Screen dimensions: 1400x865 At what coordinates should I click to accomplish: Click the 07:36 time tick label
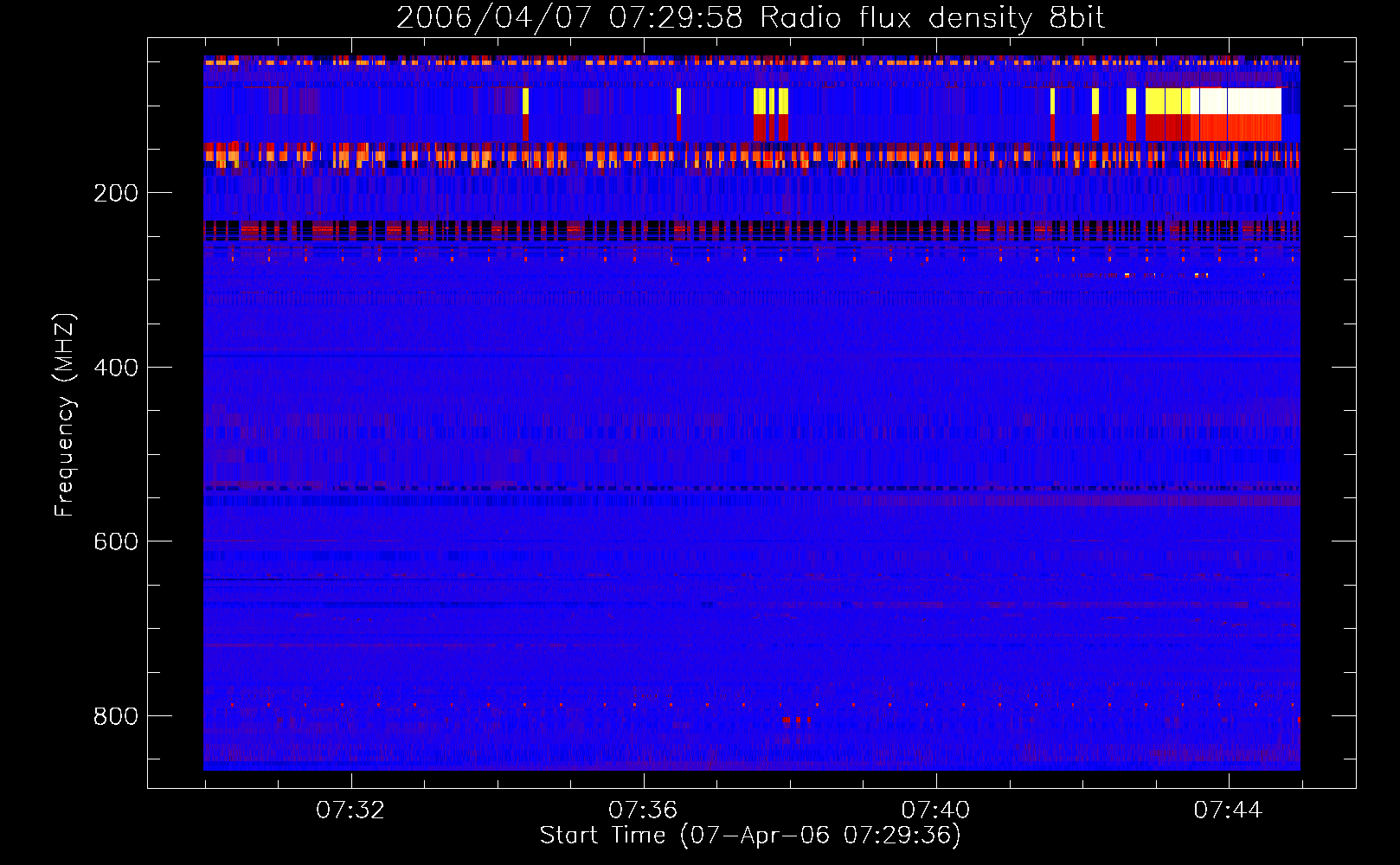pyautogui.click(x=643, y=811)
